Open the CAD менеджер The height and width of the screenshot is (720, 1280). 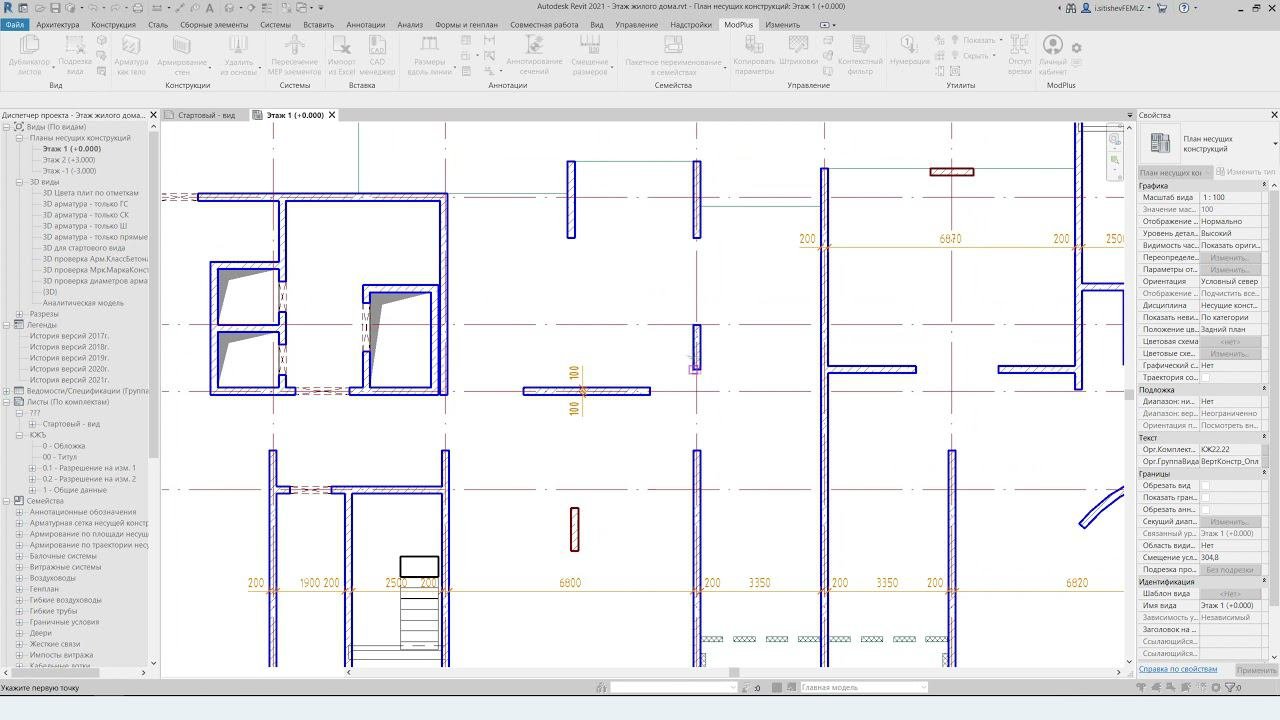pos(377,54)
